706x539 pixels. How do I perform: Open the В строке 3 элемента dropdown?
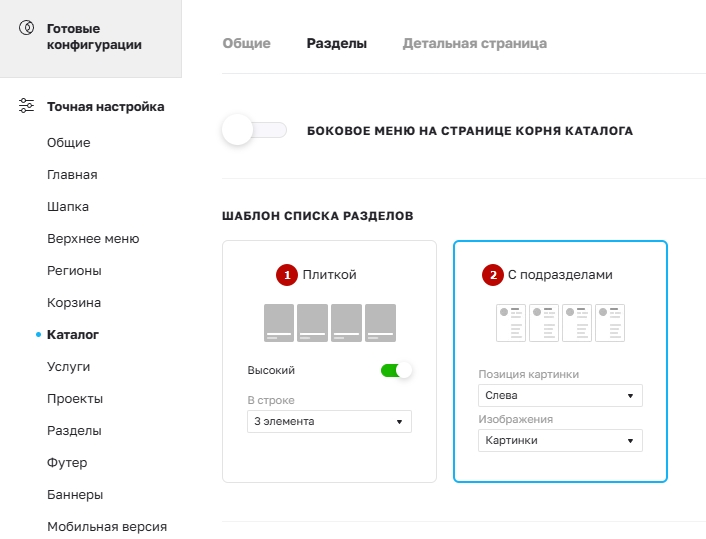coord(329,421)
